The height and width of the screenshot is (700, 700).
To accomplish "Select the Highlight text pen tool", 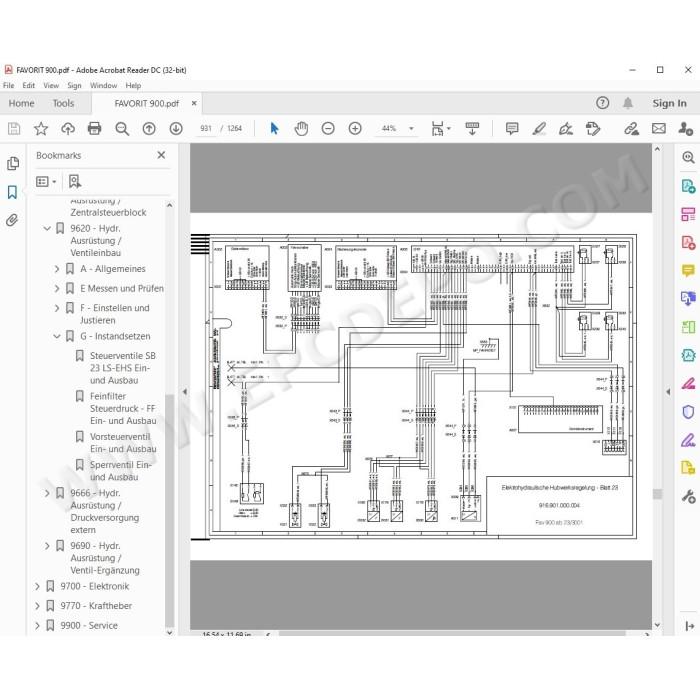I will pos(539,129).
